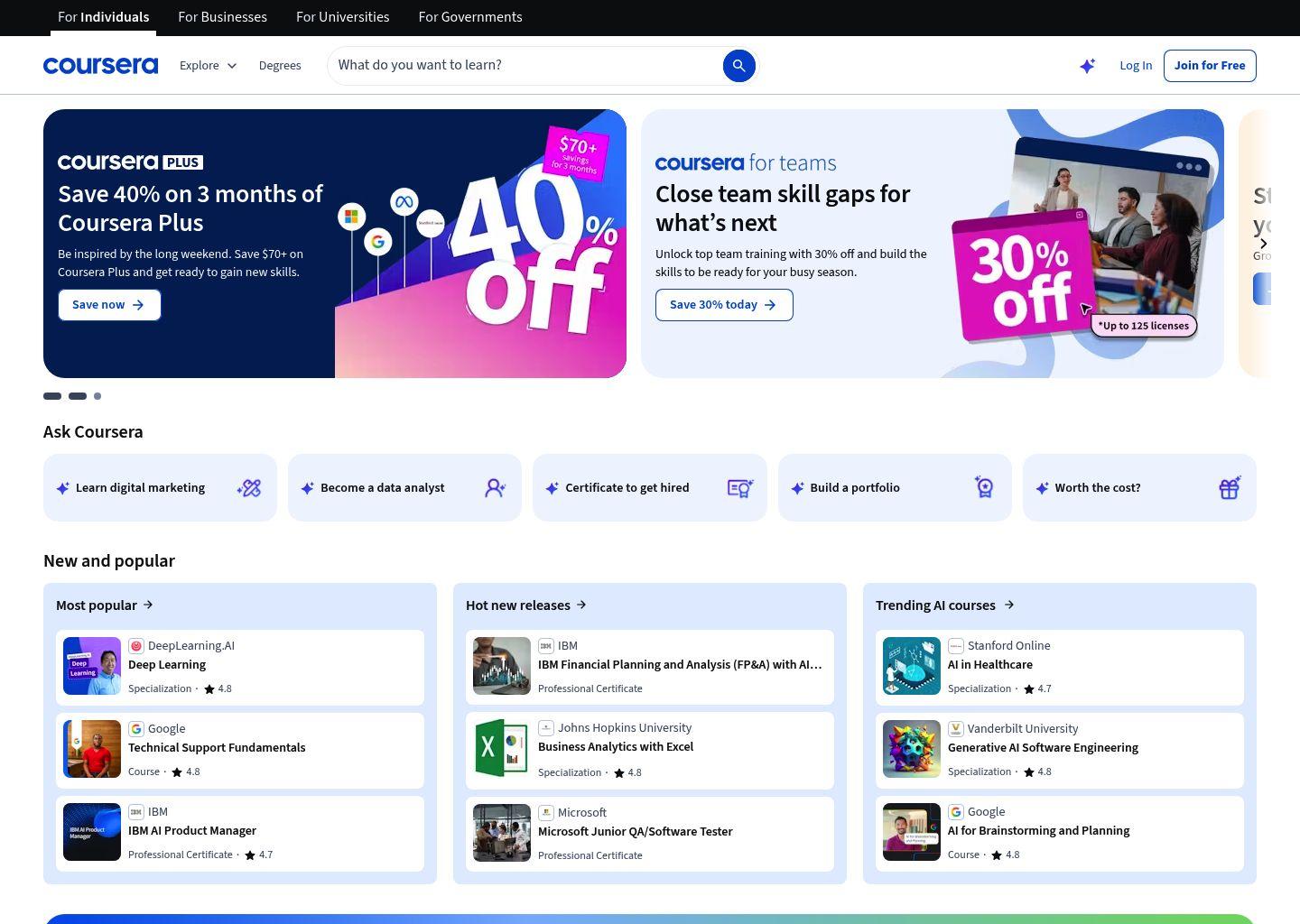The image size is (1300, 924).
Task: Open Microsoft Junior QA Tester thumbnail
Action: 502,833
